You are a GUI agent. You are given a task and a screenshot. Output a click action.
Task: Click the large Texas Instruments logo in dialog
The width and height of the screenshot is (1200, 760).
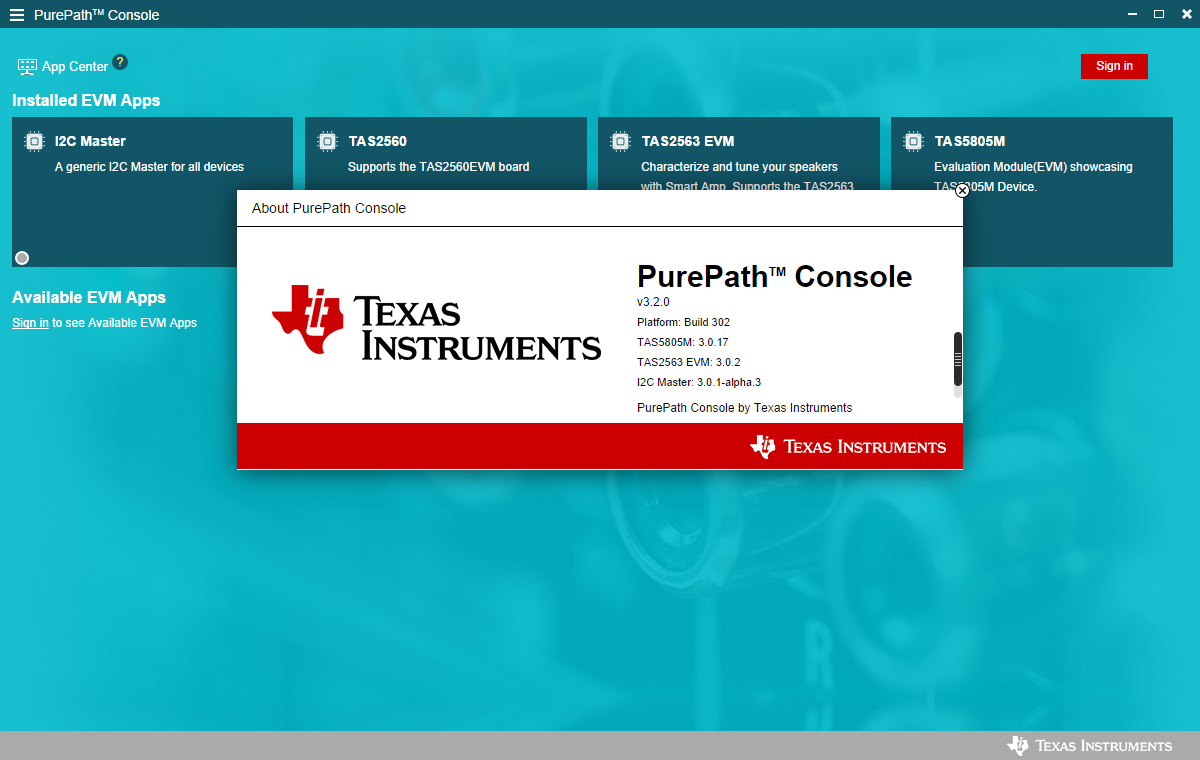tap(437, 322)
